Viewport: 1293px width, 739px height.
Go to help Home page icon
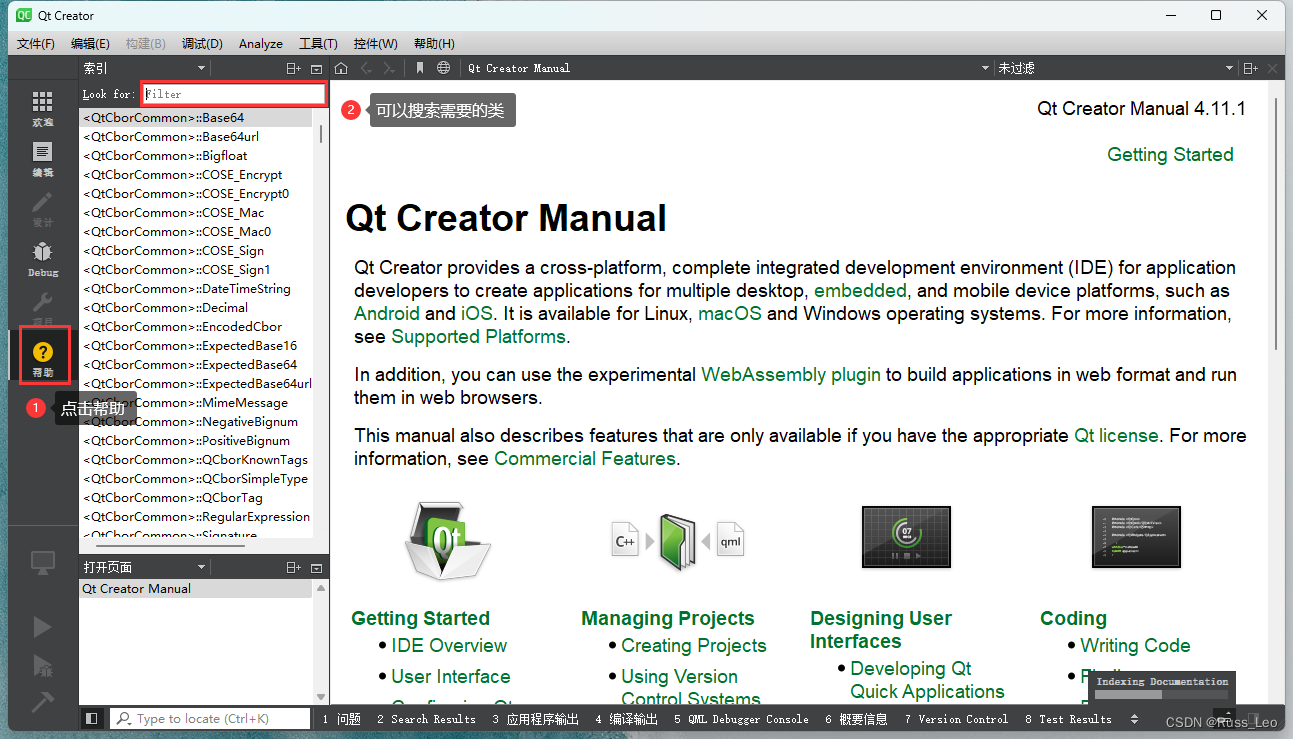click(x=341, y=68)
